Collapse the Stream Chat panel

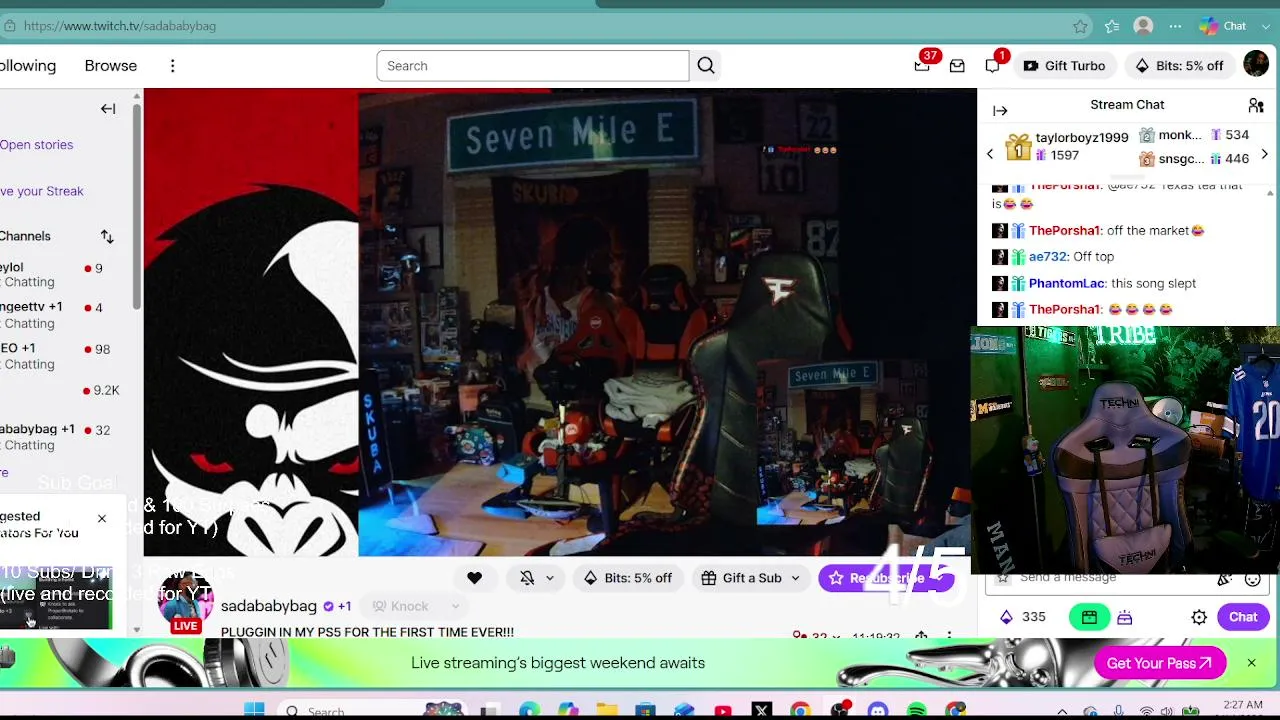[1000, 111]
